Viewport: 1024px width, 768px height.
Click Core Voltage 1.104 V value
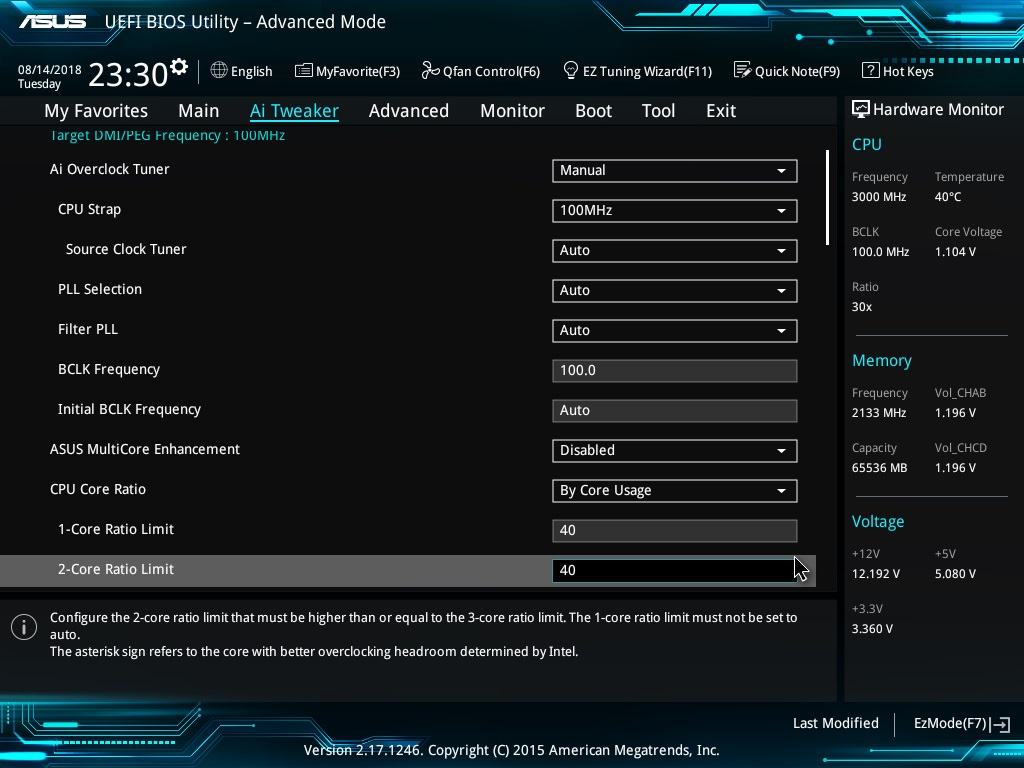tap(955, 251)
